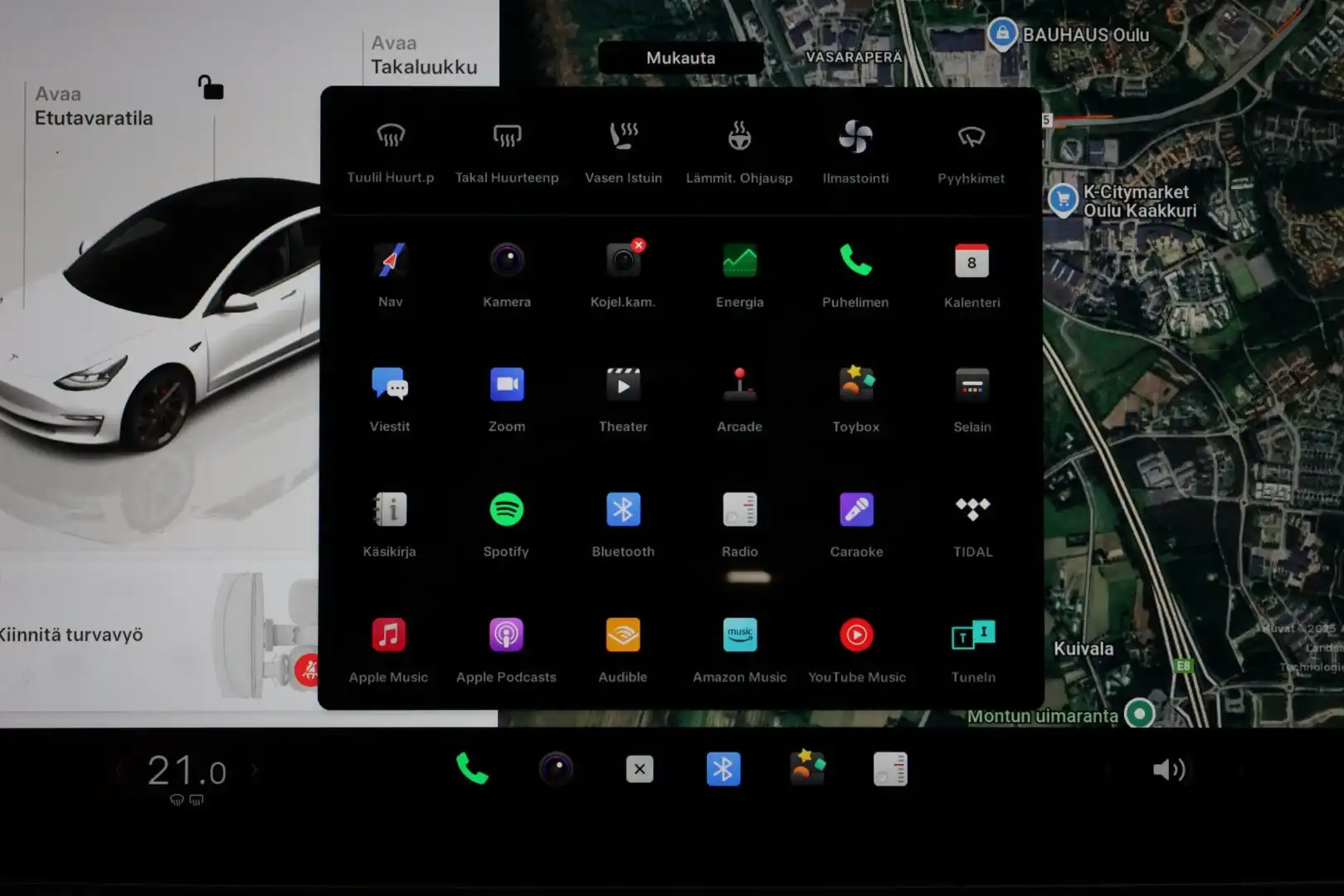Toggle the Takal Huurteenp rear defrost
Image resolution: width=1344 pixels, height=896 pixels.
[x=507, y=153]
